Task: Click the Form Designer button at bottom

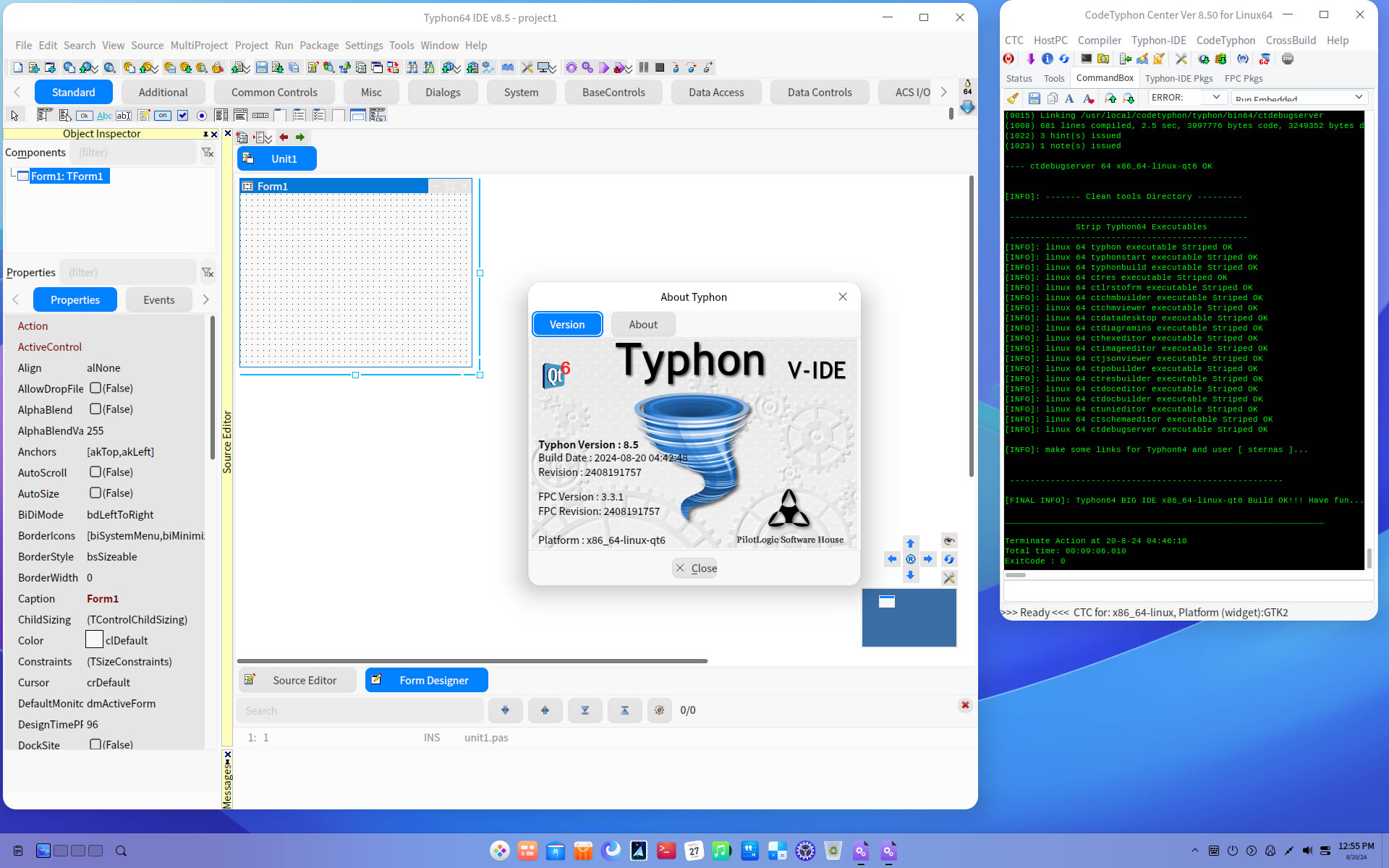Action: pyautogui.click(x=427, y=680)
